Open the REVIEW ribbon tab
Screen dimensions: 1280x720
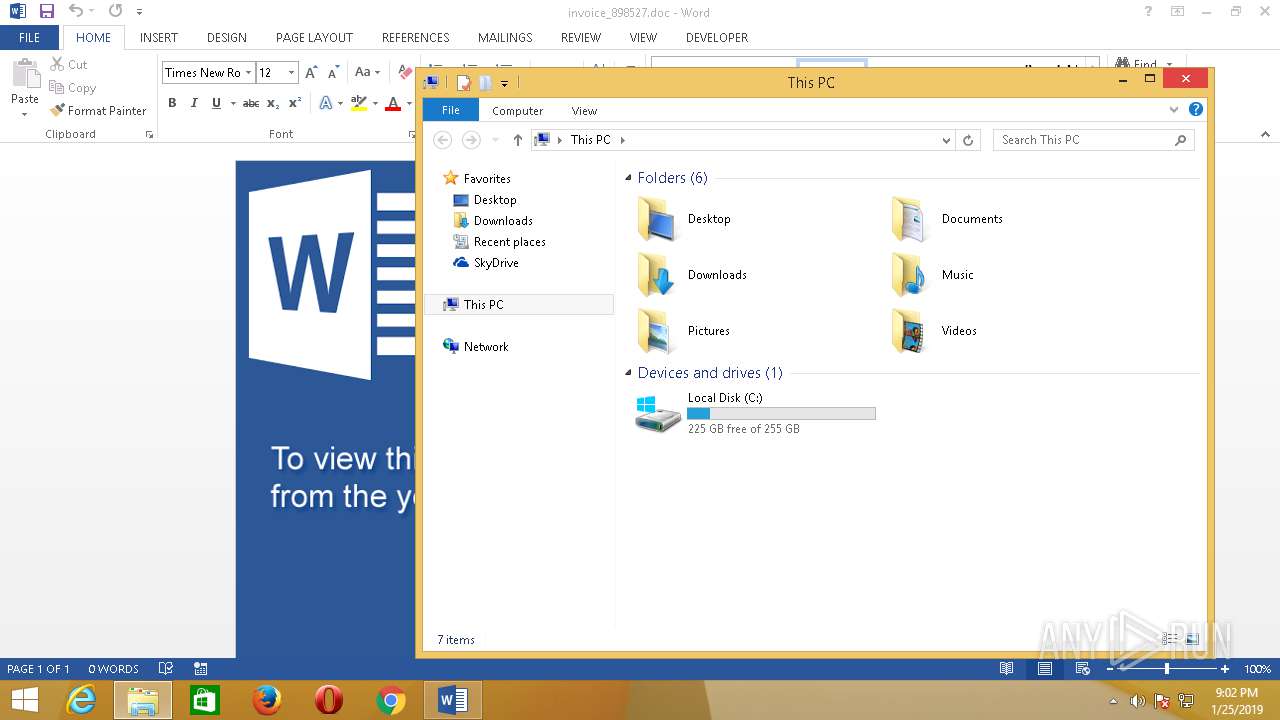pos(581,37)
